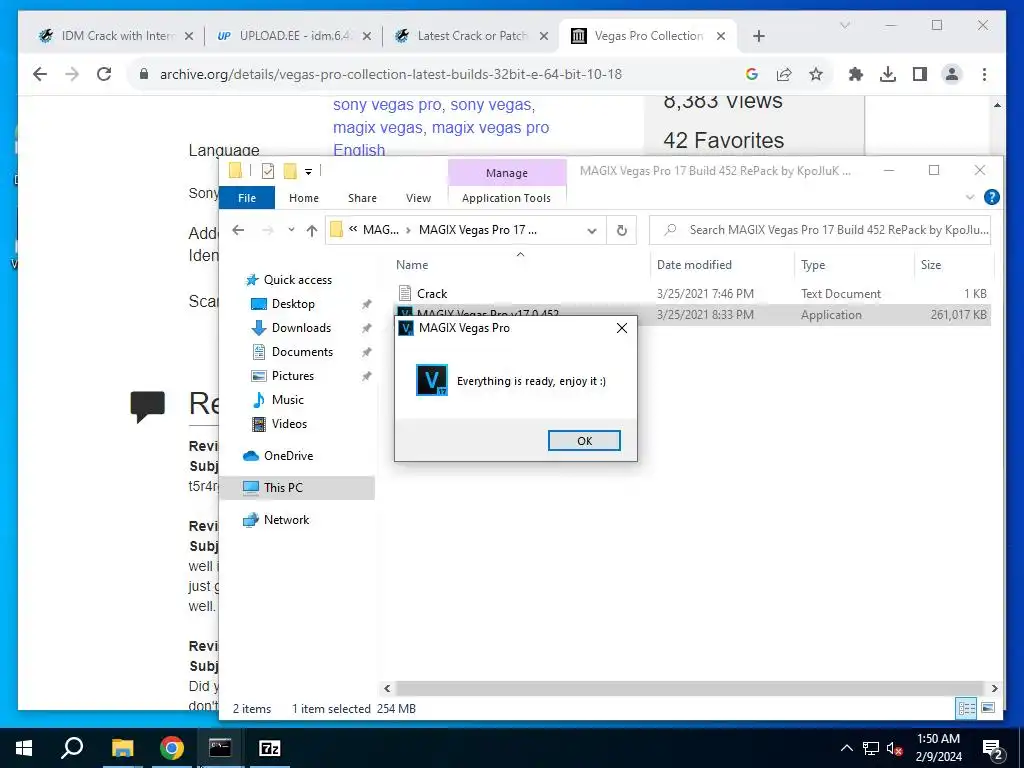Open Chrome extensions puzzle icon
Image resolution: width=1024 pixels, height=768 pixels.
tap(856, 74)
